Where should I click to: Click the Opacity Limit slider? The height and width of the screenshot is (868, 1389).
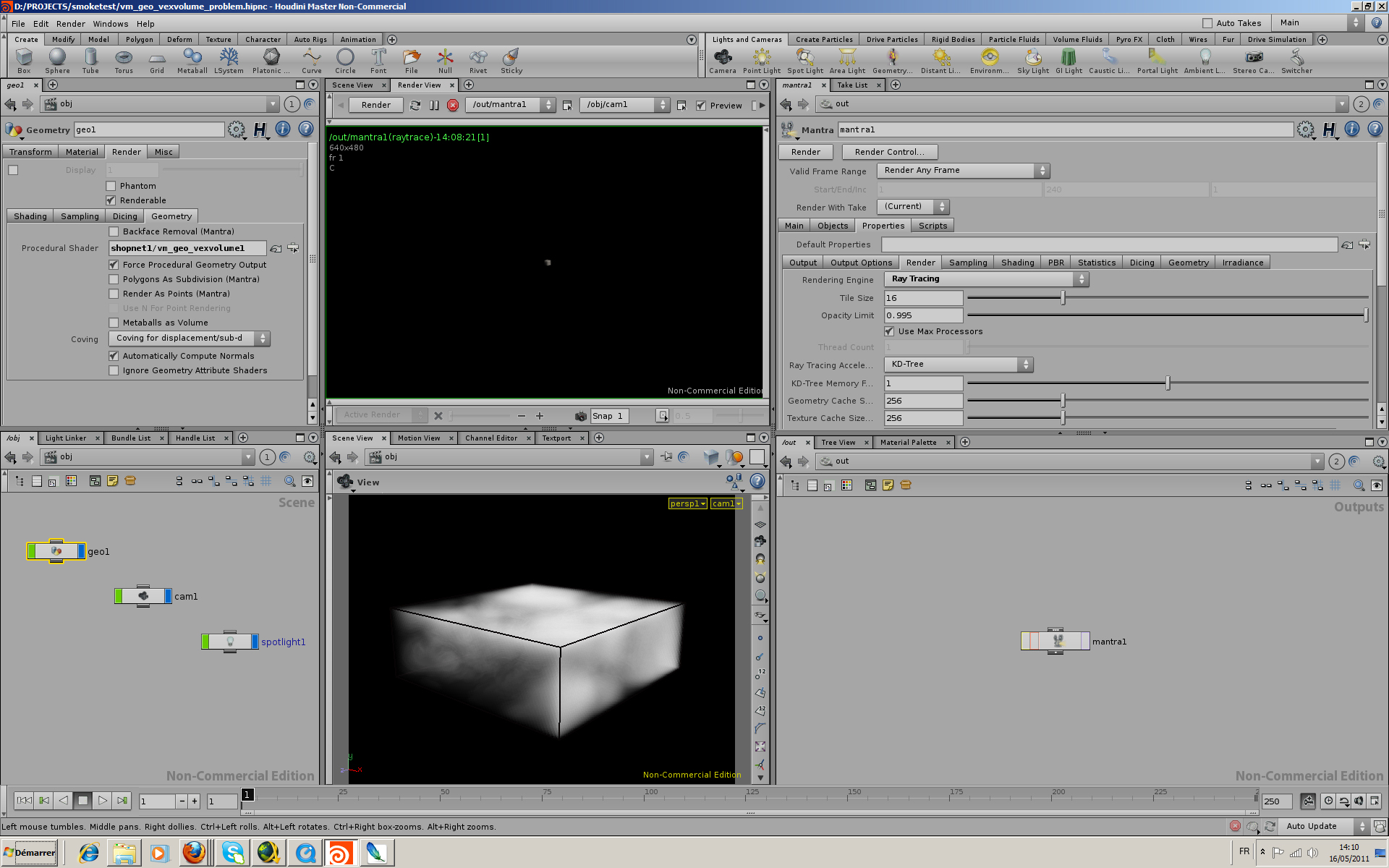1168,315
